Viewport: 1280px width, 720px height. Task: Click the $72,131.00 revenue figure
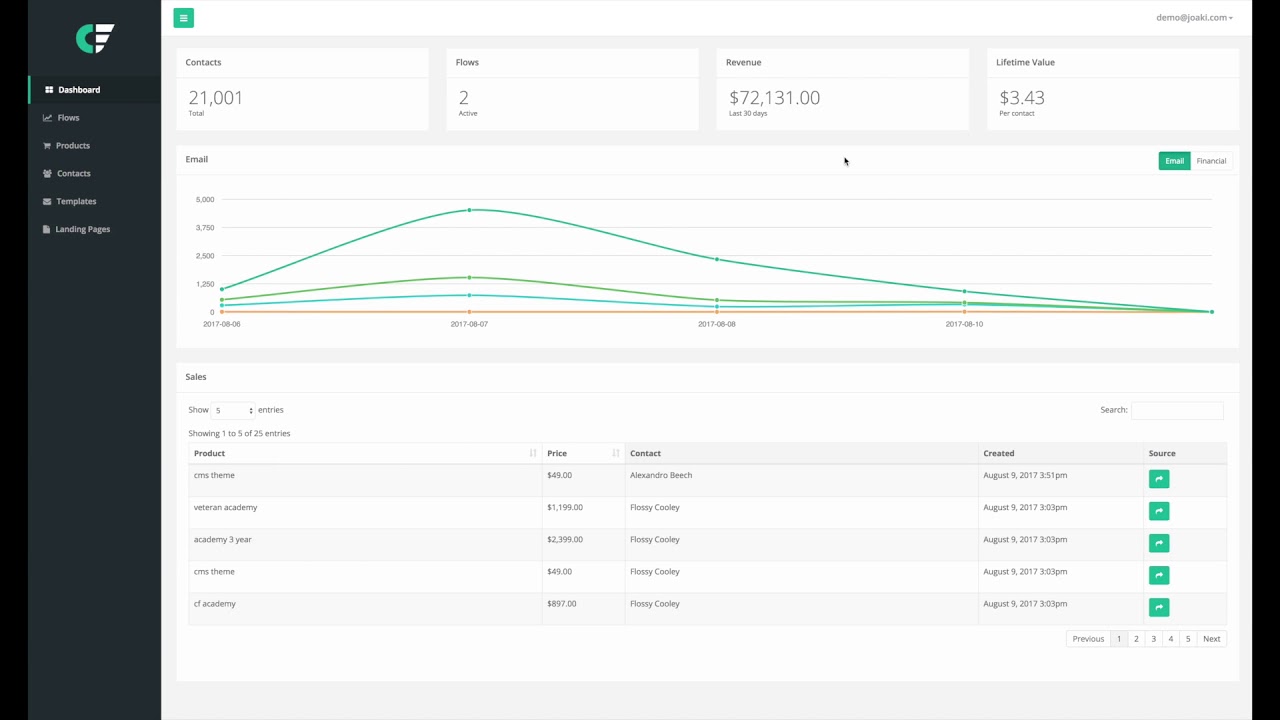click(774, 98)
